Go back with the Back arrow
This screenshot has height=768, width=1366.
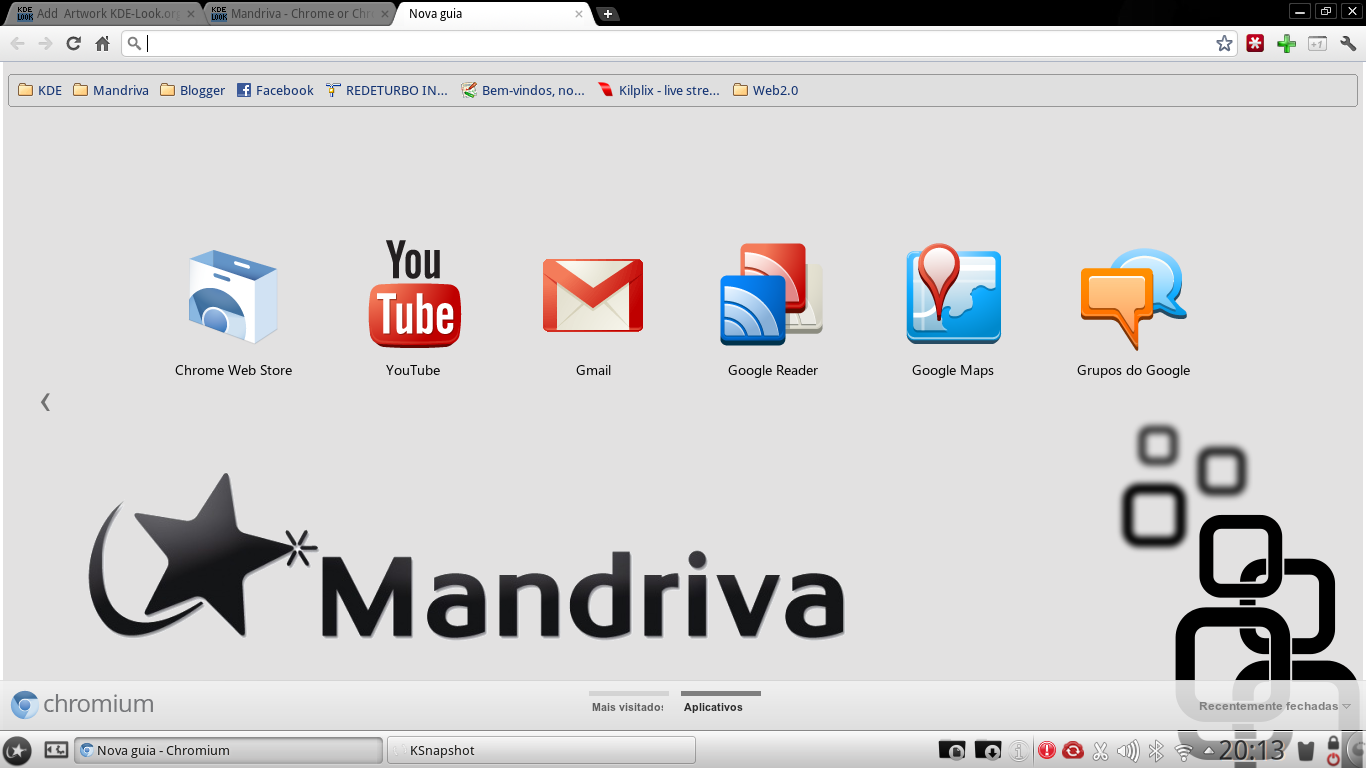(x=17, y=43)
